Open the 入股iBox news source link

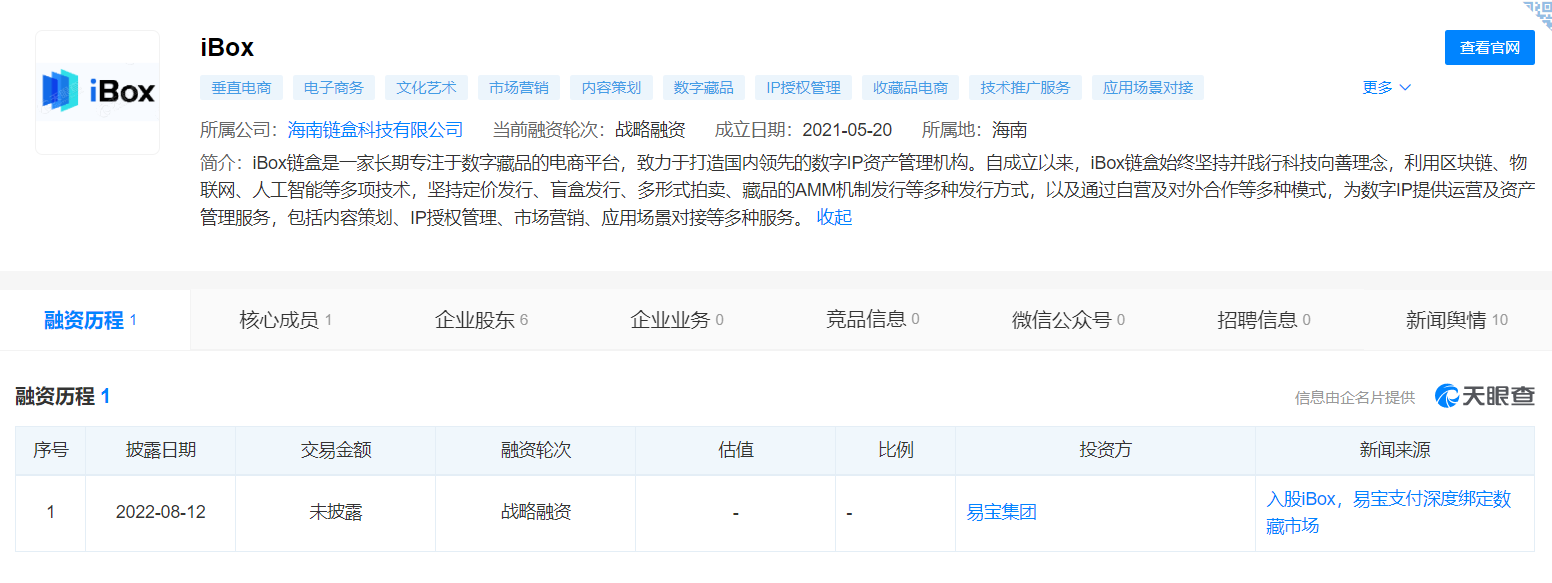[1388, 512]
